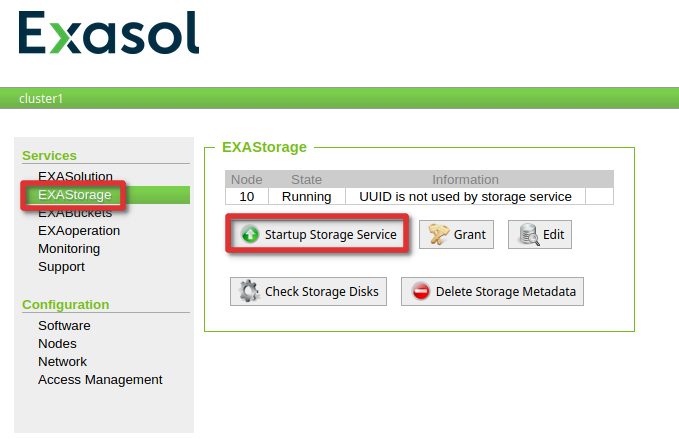The image size is (679, 439).
Task: Open Software configuration
Action: tap(64, 326)
